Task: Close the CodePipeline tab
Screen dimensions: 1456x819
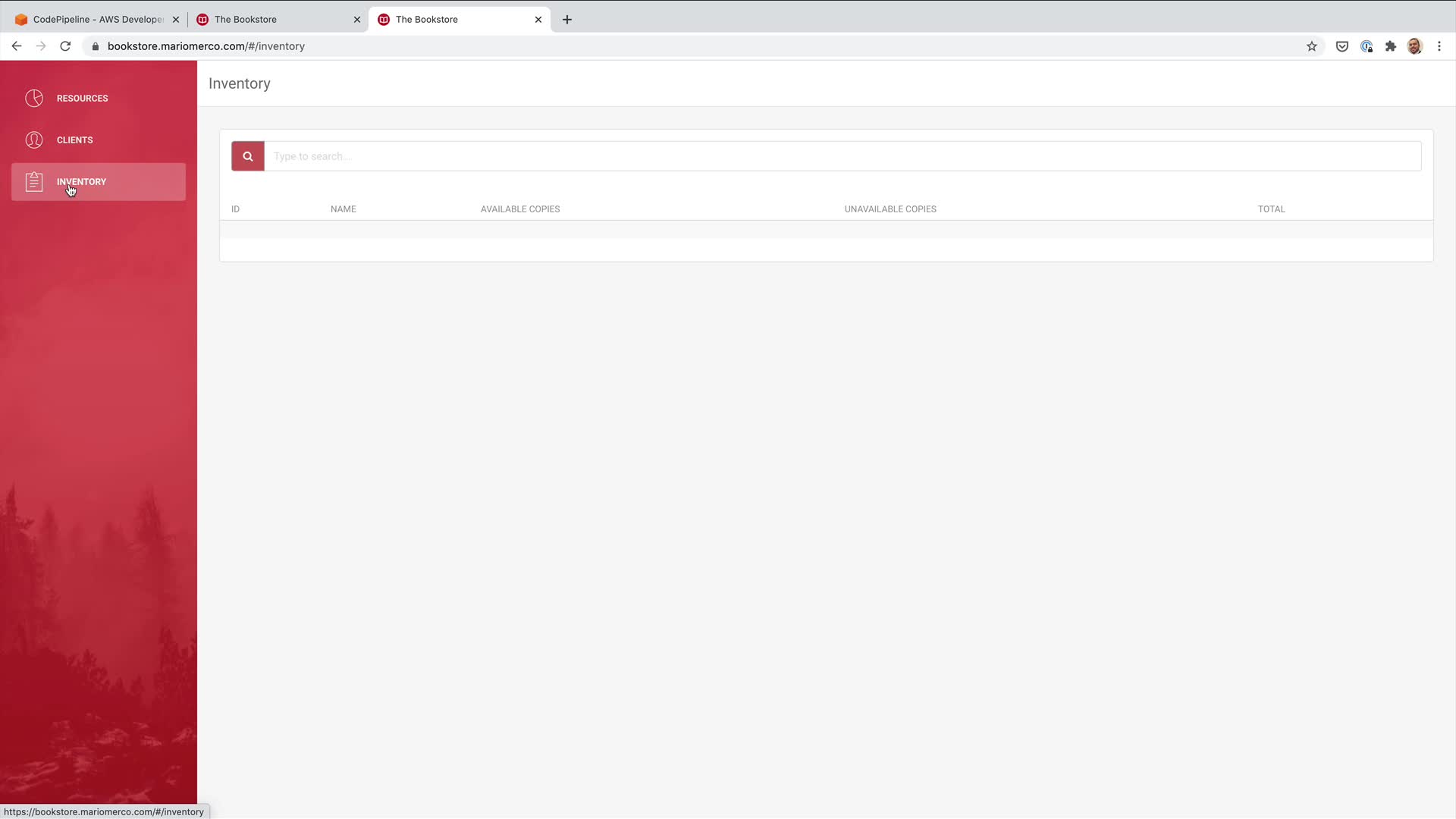Action: [x=175, y=20]
